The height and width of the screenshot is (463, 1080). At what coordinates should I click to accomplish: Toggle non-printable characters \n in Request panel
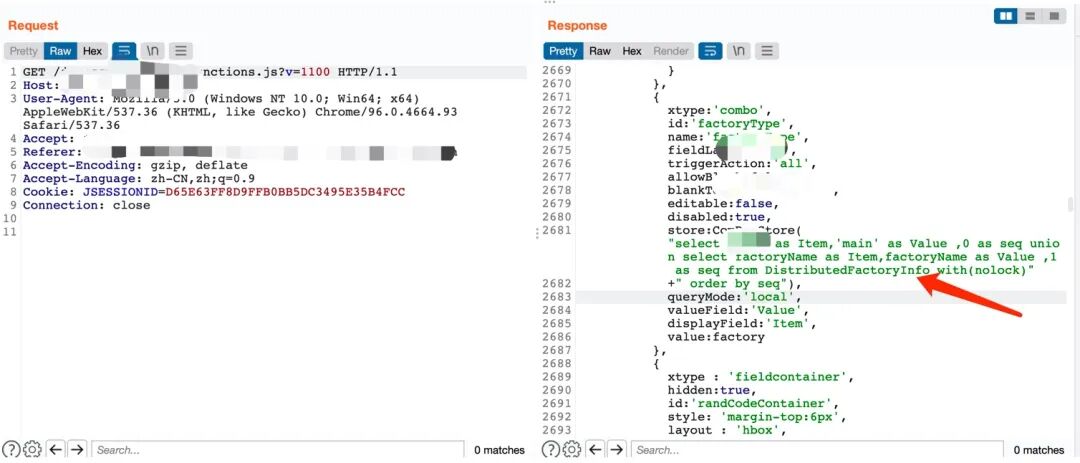(152, 51)
